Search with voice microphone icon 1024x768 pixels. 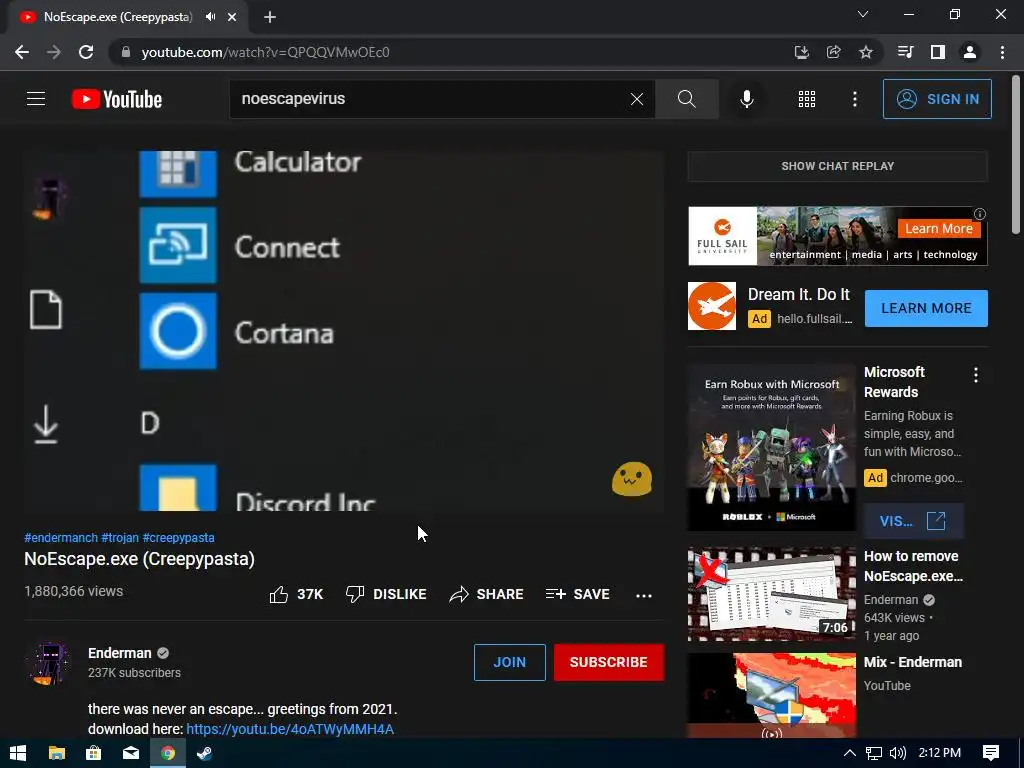point(746,99)
